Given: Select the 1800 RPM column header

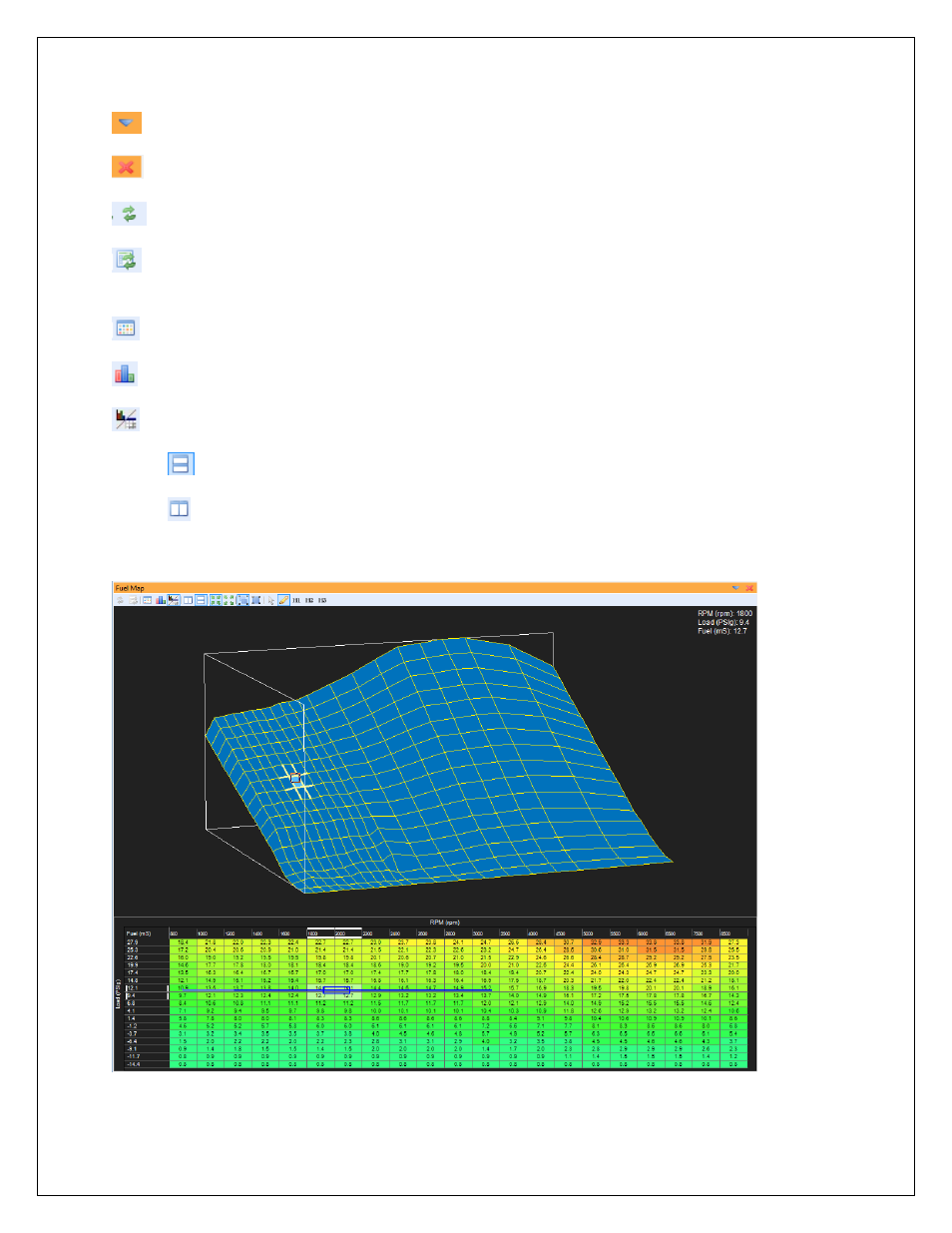Looking at the screenshot, I should tap(319, 933).
